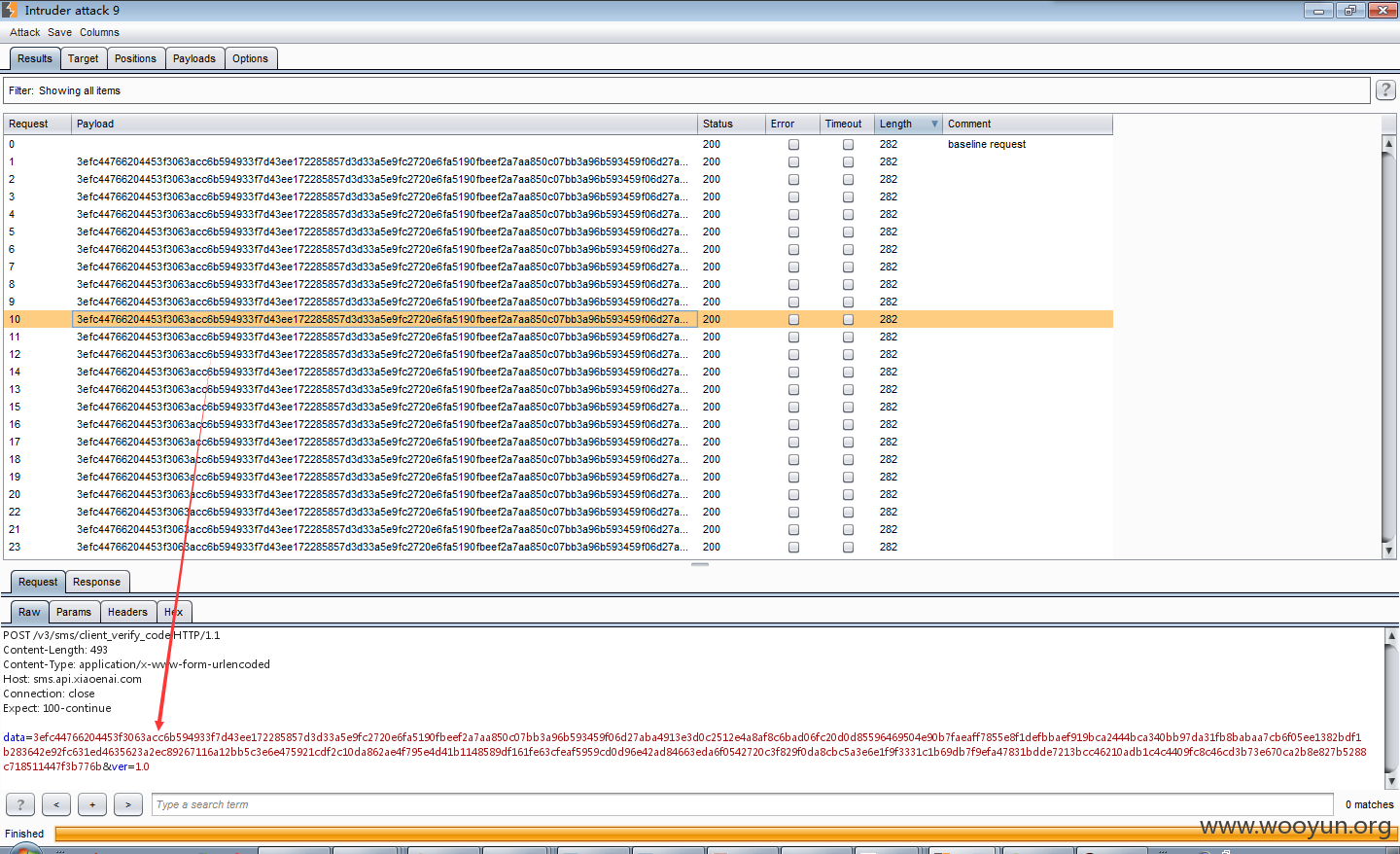Screen dimensions: 1400x854
Task: Select result row for request 23
Action: (558, 547)
